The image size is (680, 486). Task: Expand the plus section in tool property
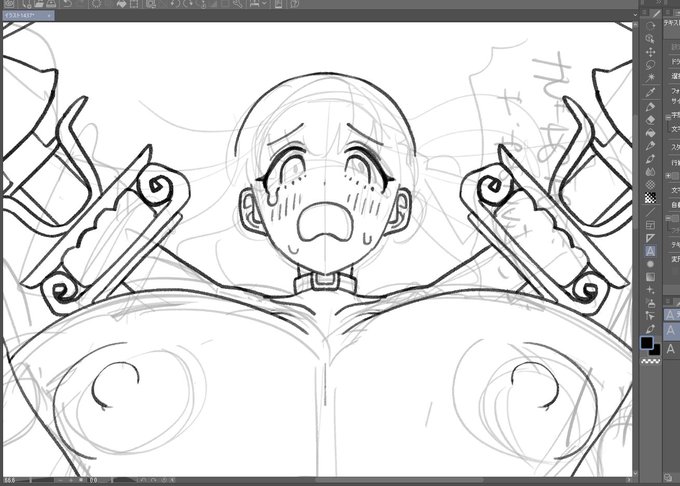pos(668,175)
